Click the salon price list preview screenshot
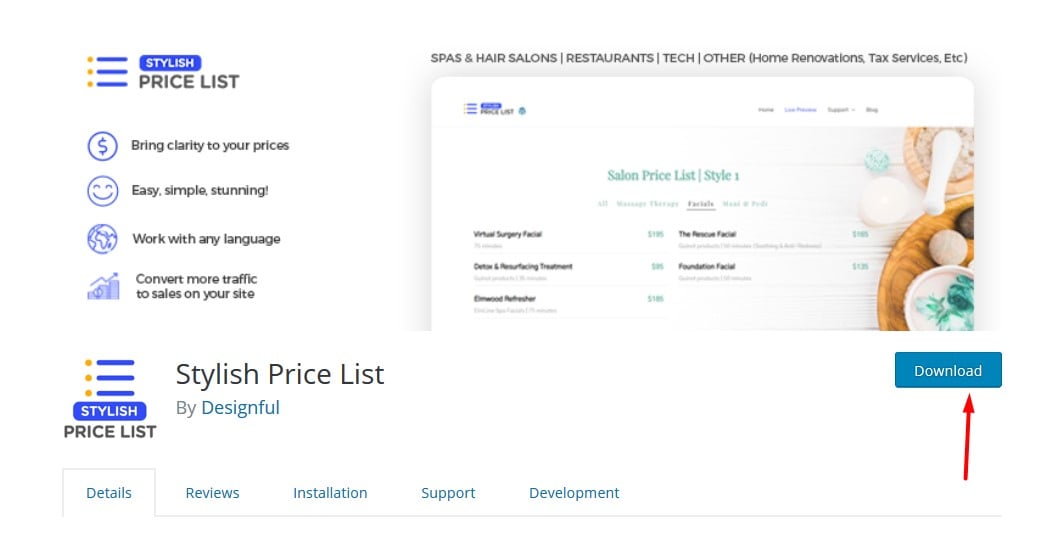The image size is (1058, 547). coord(702,204)
